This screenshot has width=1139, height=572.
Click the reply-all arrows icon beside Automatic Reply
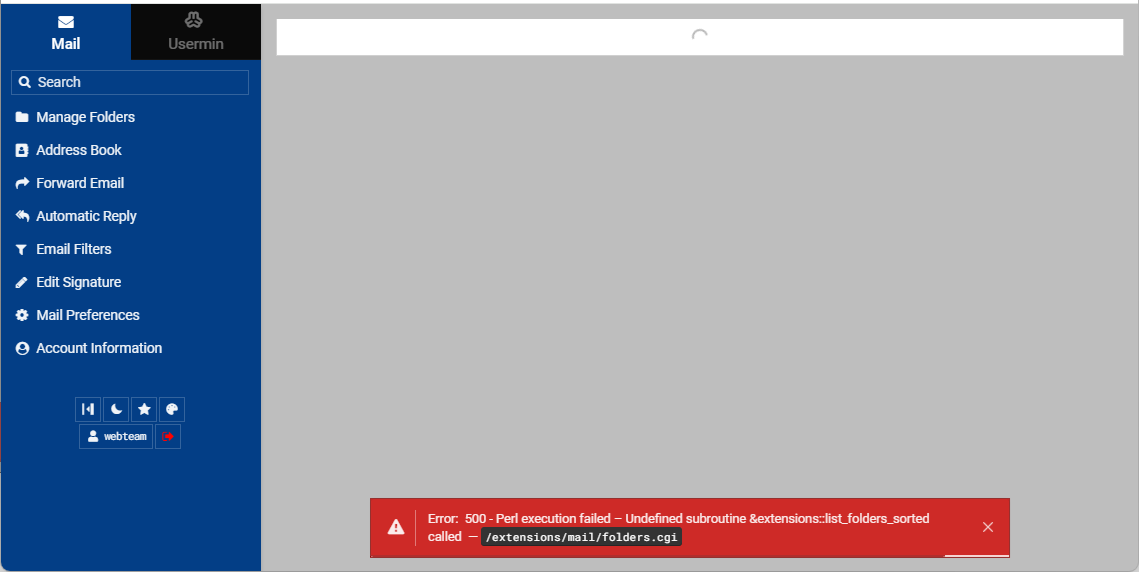(x=22, y=216)
